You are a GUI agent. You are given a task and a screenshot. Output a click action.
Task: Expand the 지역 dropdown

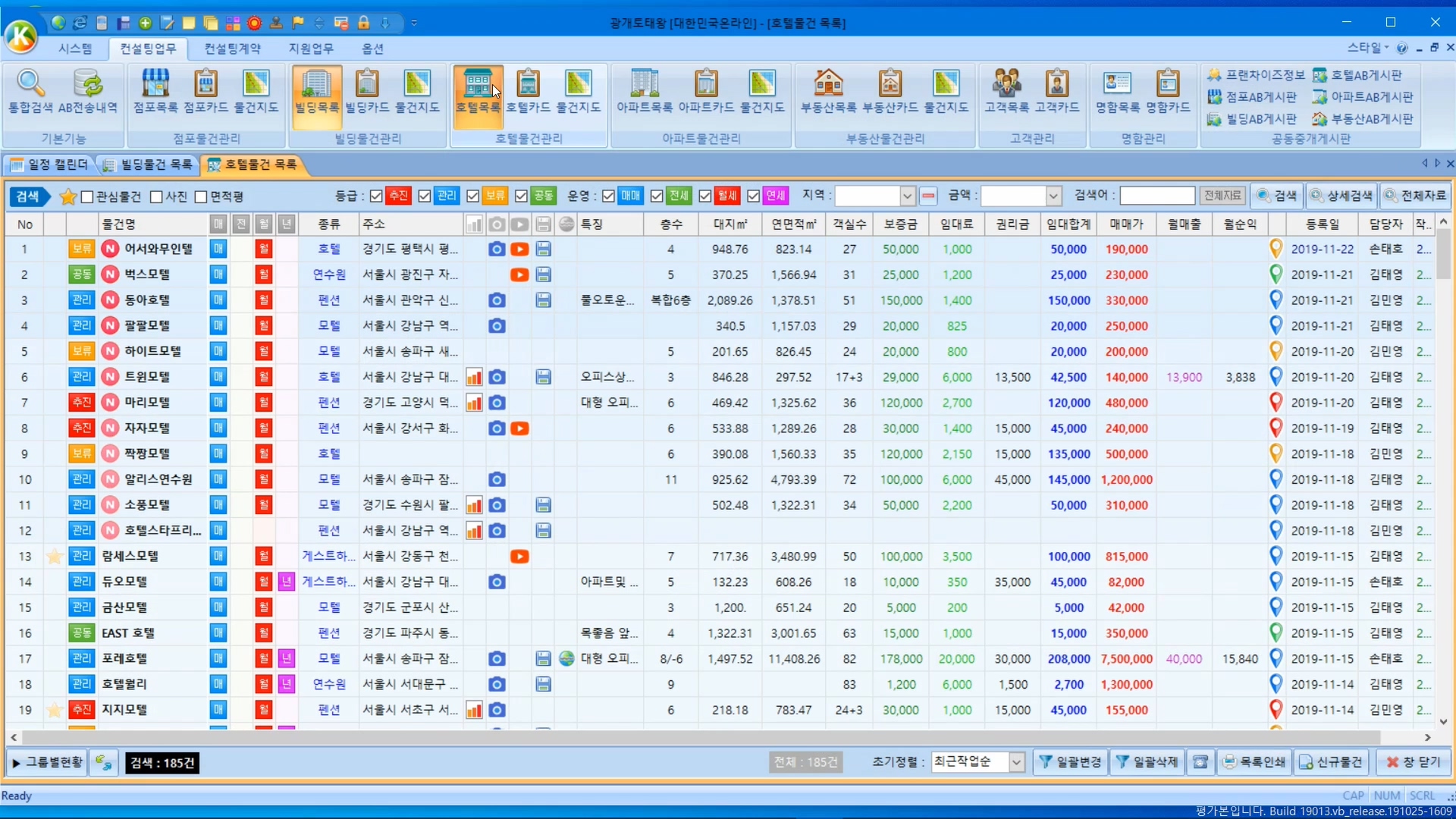pyautogui.click(x=907, y=196)
